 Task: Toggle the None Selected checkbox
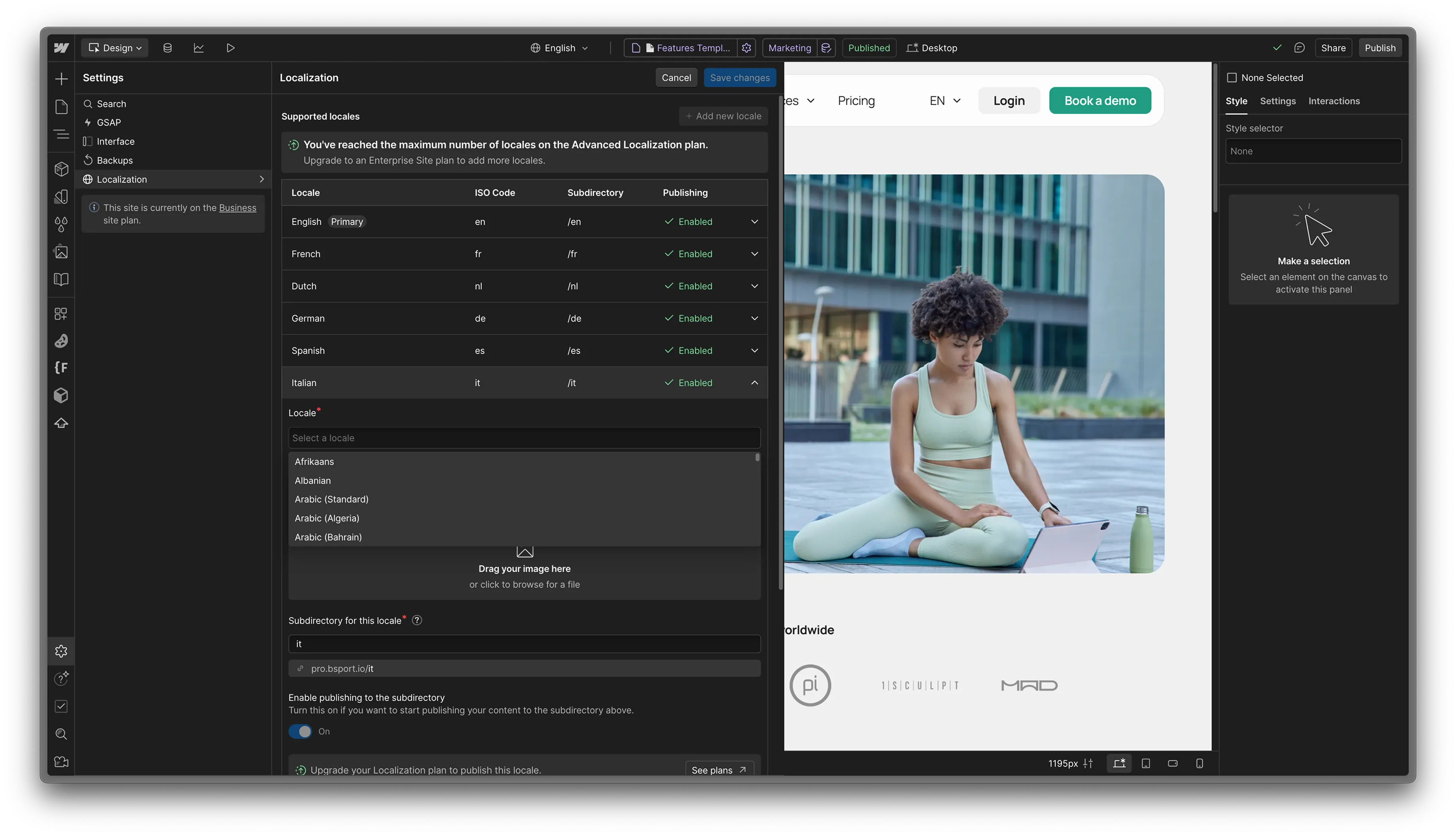click(x=1232, y=78)
